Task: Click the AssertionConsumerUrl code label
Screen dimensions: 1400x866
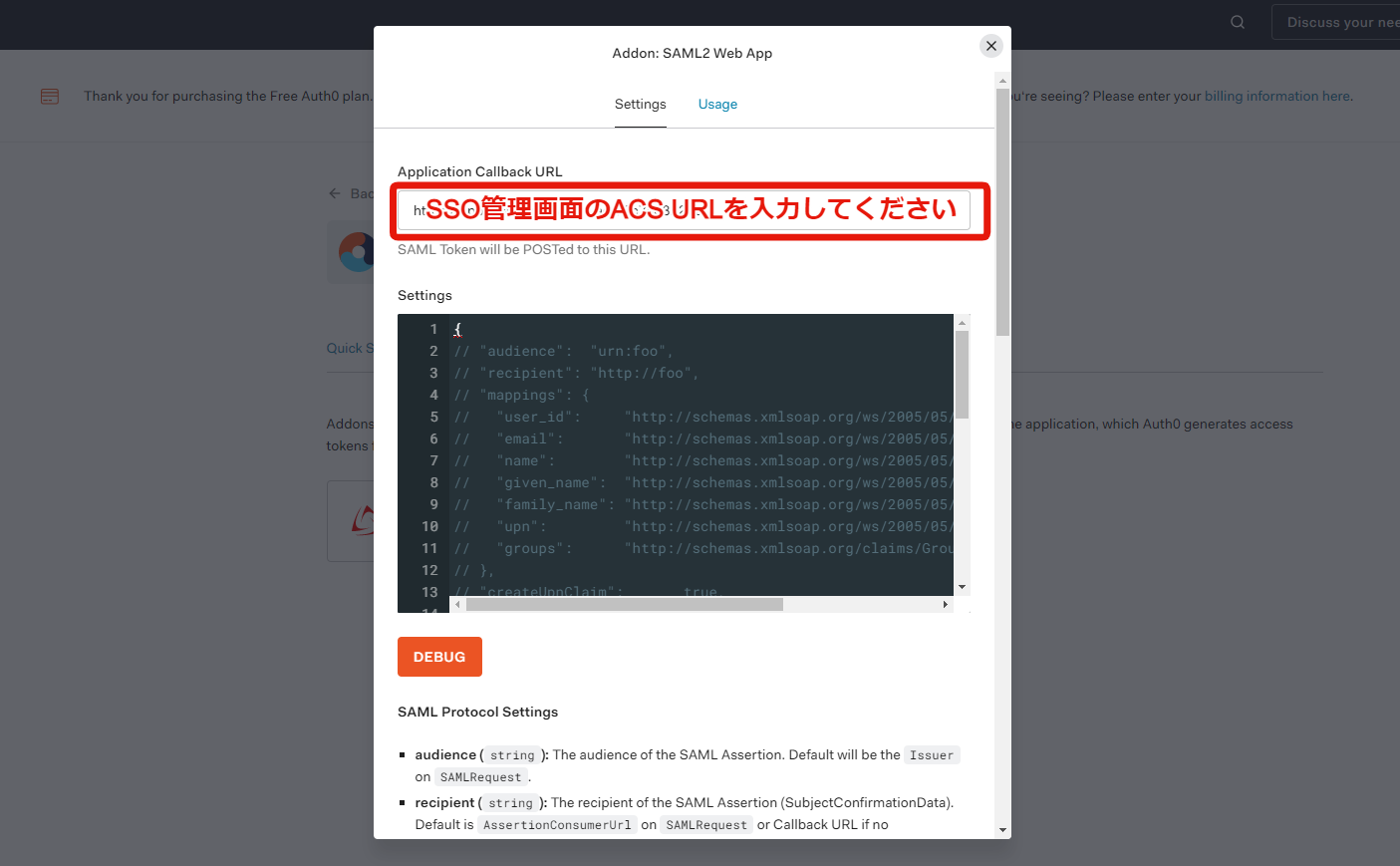Action: click(557, 825)
